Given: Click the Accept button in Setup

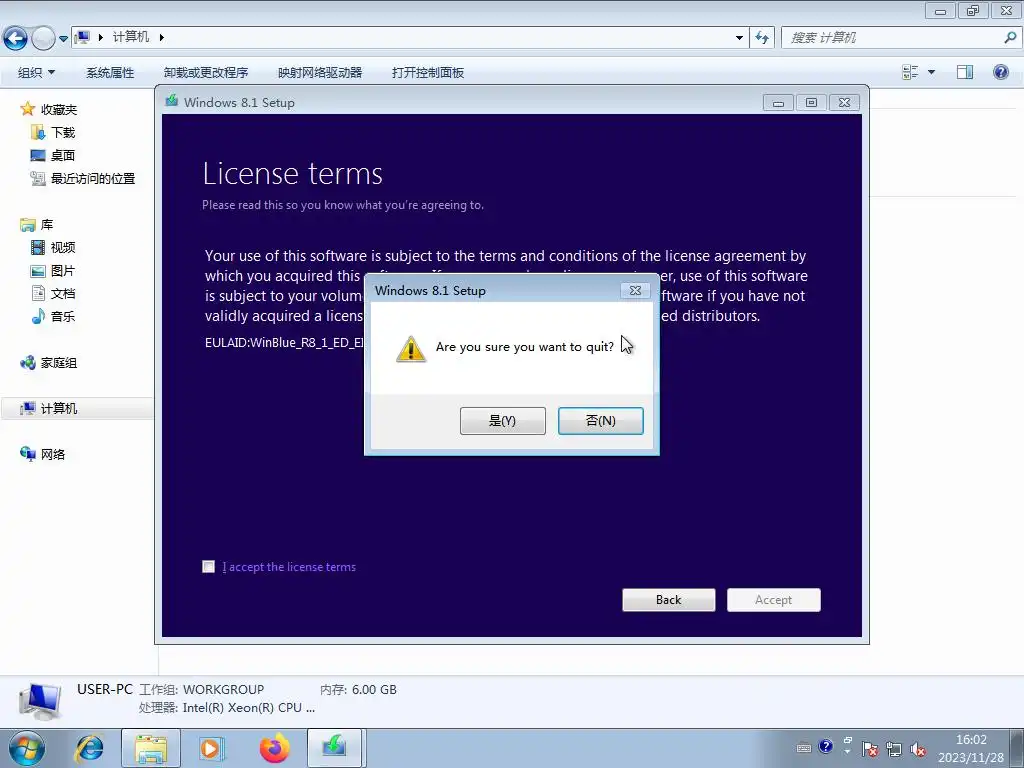Looking at the screenshot, I should point(773,600).
